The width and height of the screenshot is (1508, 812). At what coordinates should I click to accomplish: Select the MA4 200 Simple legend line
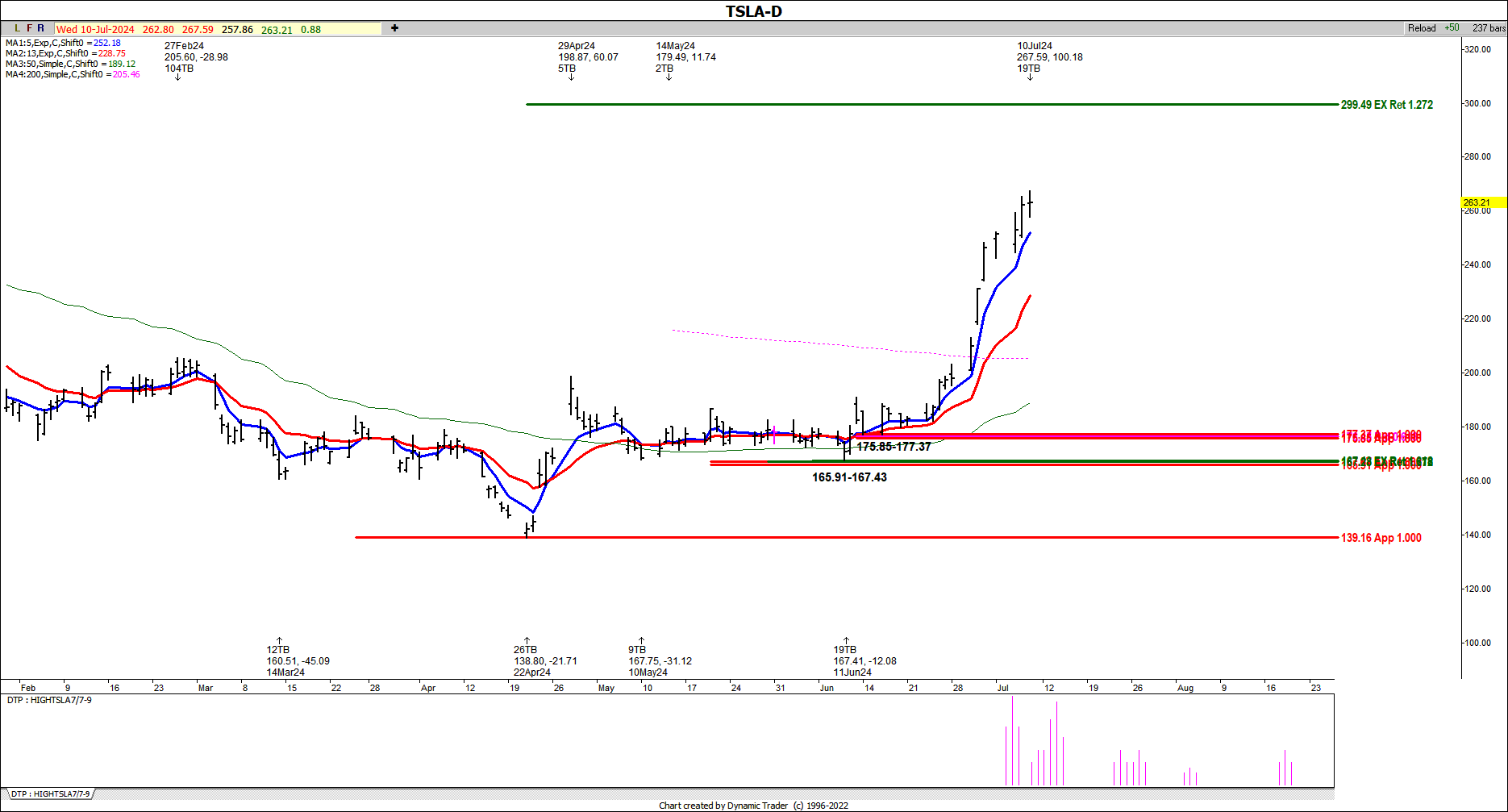(x=73, y=74)
